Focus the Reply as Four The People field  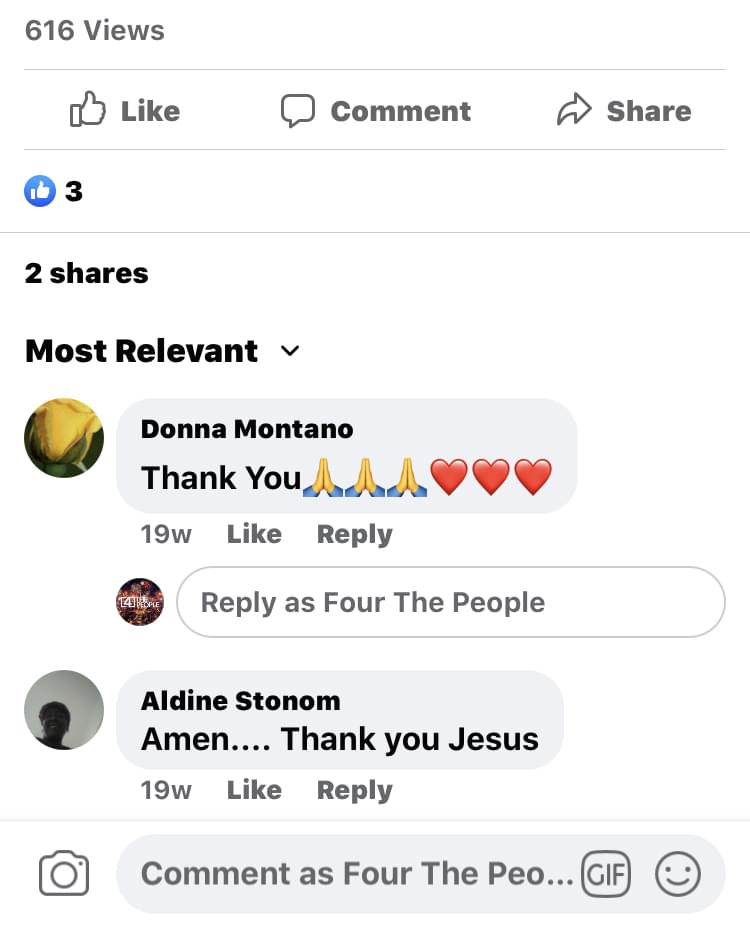(450, 602)
